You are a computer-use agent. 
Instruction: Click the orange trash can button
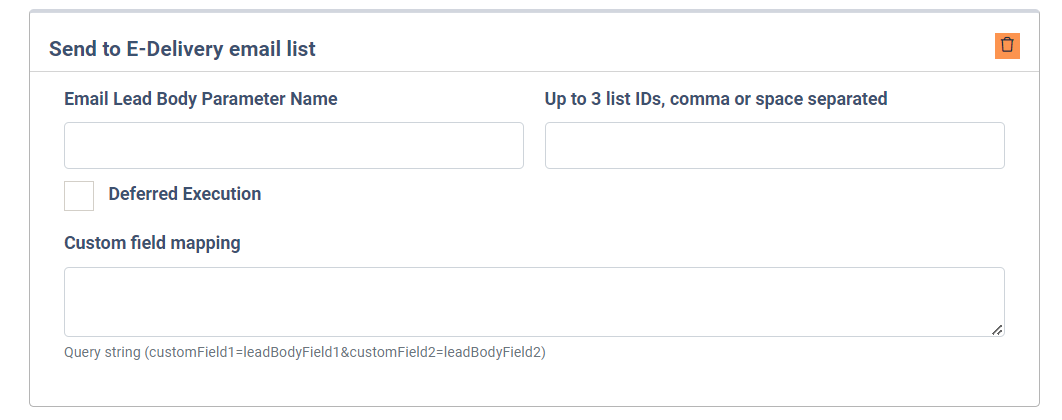tap(1007, 46)
